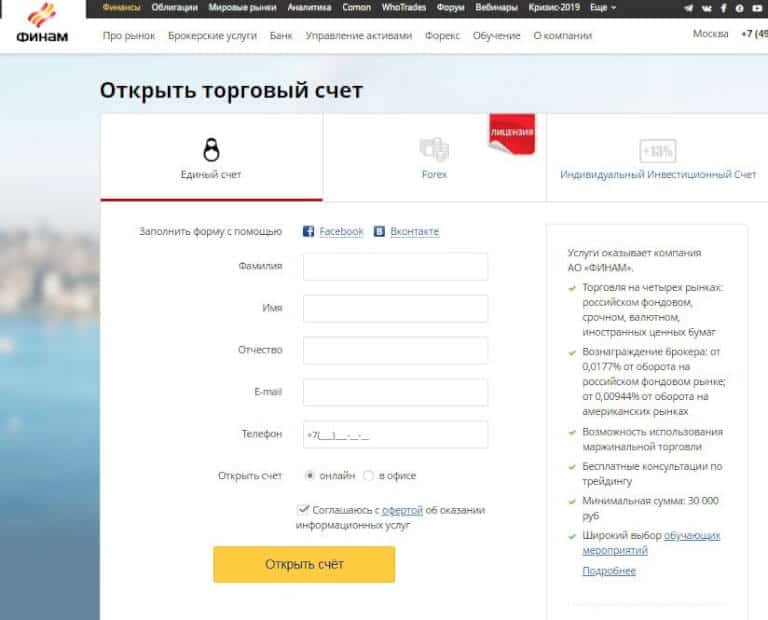Image resolution: width=768 pixels, height=620 pixels.
Task: Click the Открыть торговый счет heading
Action: point(231,91)
